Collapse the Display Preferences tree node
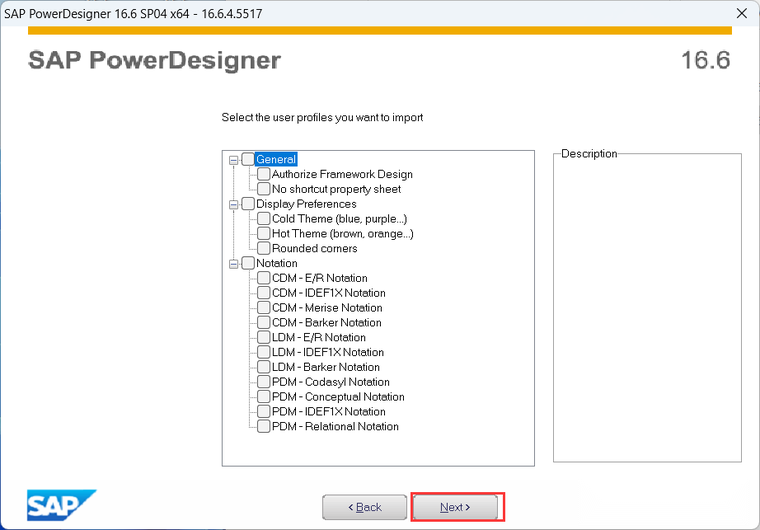Screen dimensions: 760x530 pyautogui.click(x=234, y=205)
